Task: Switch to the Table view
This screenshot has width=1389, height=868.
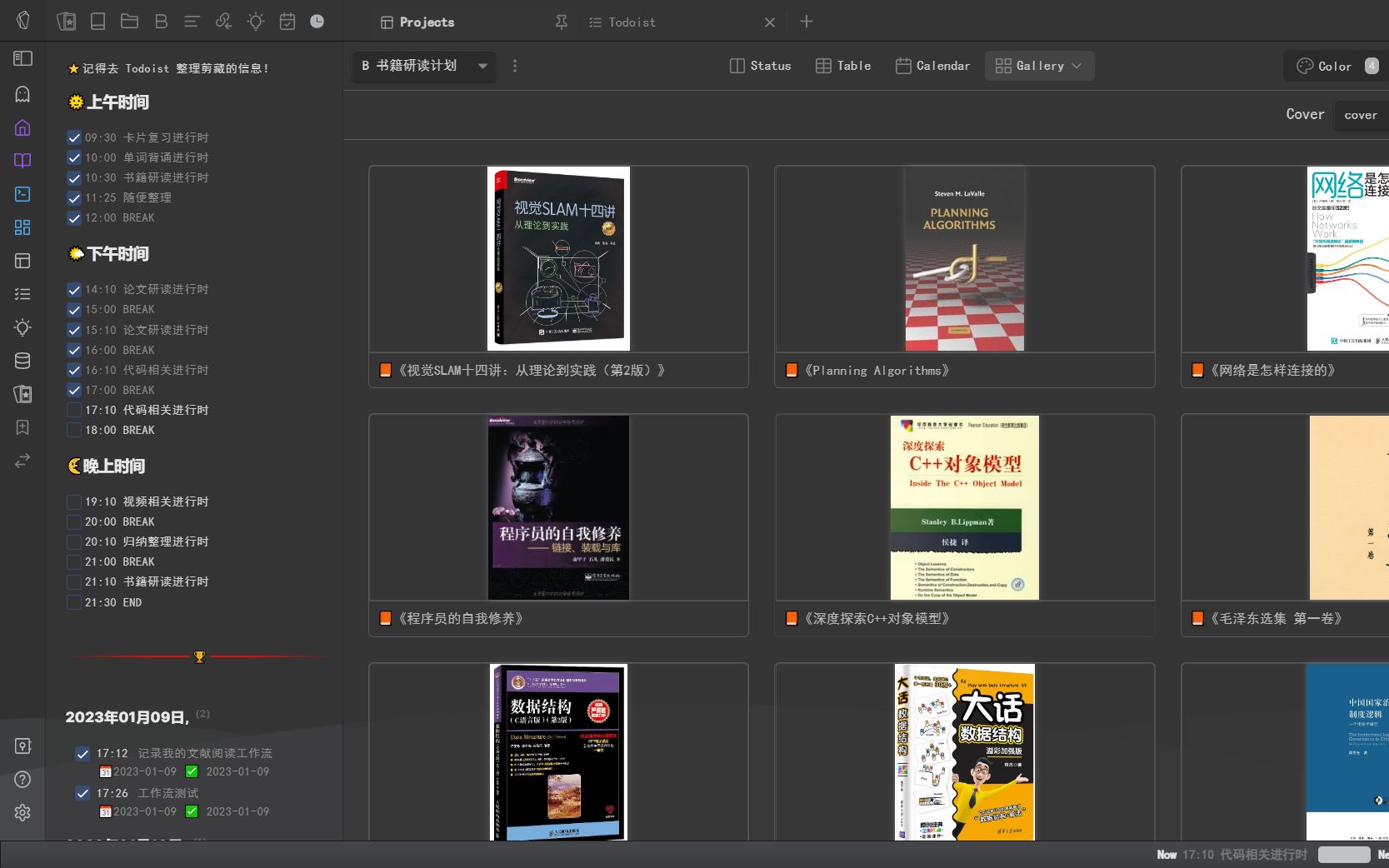Action: coord(843,66)
